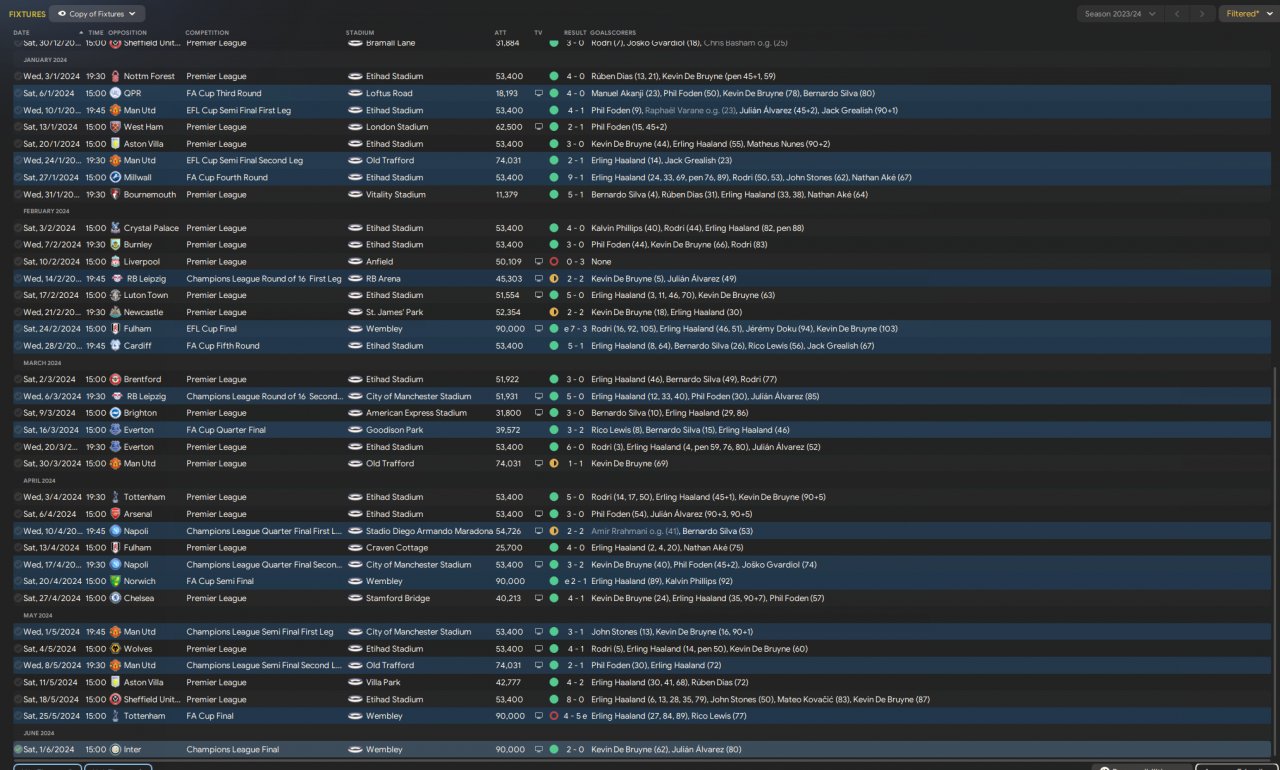This screenshot has height=770, width=1280.
Task: Tick the selection circle on the Brighton row
Action: click(x=18, y=413)
